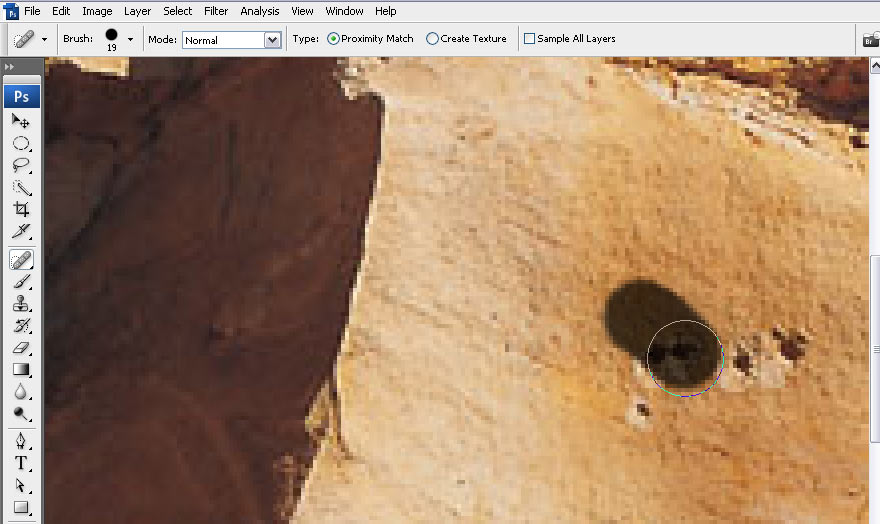The image size is (880, 524).
Task: Open the tool preset picker arrow
Action: [44, 39]
